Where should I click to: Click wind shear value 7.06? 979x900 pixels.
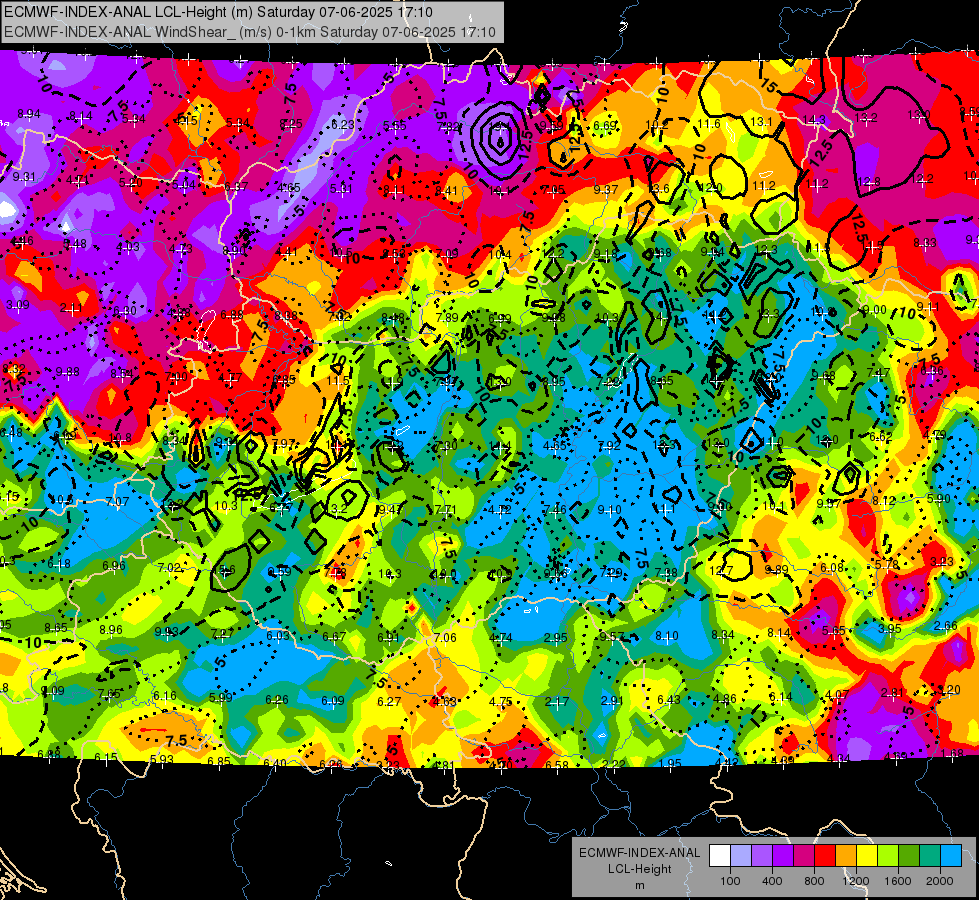pyautogui.click(x=445, y=638)
